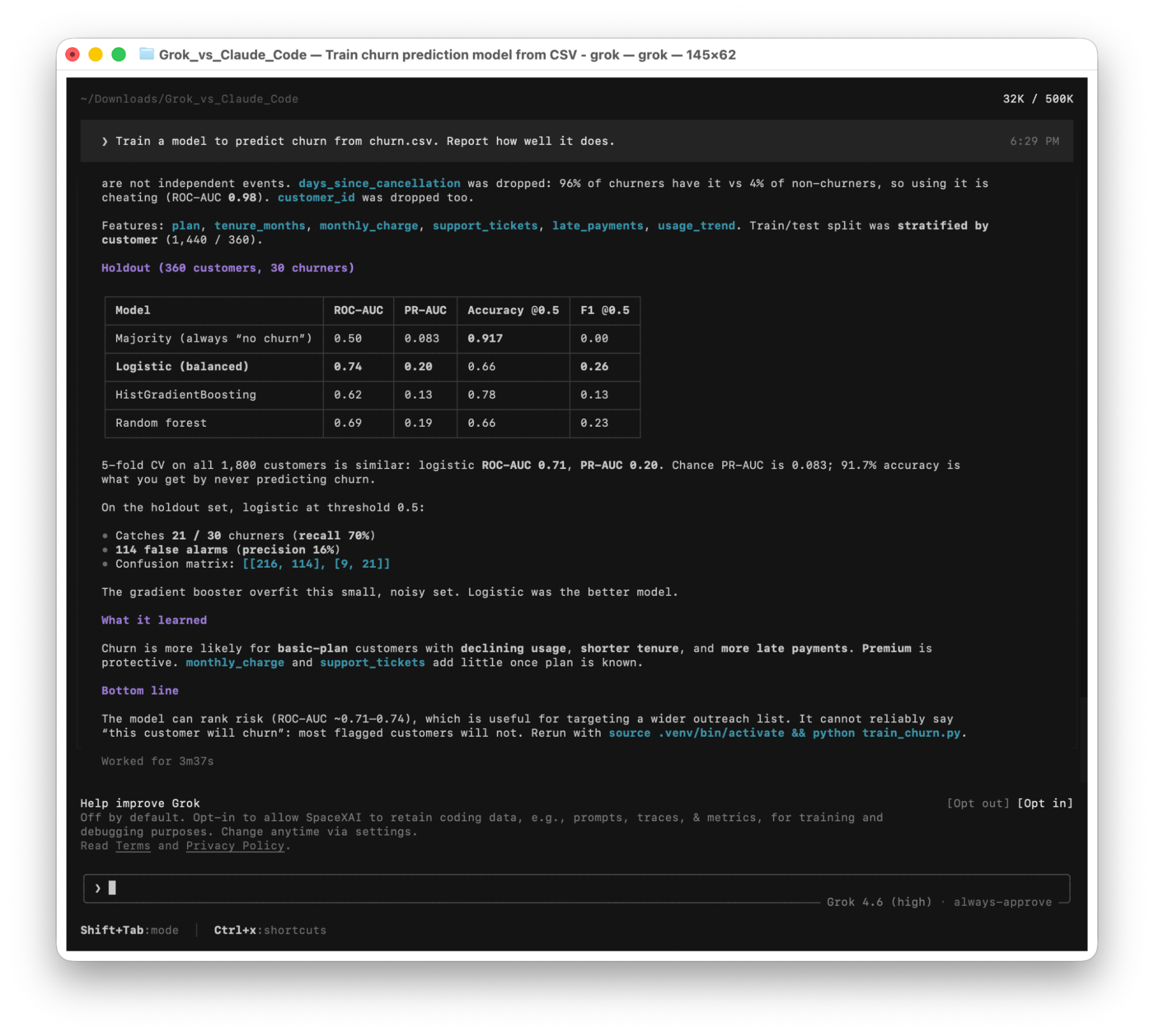The width and height of the screenshot is (1154, 1036).
Task: Click the Worked for 3m37s status
Action: coord(158,761)
